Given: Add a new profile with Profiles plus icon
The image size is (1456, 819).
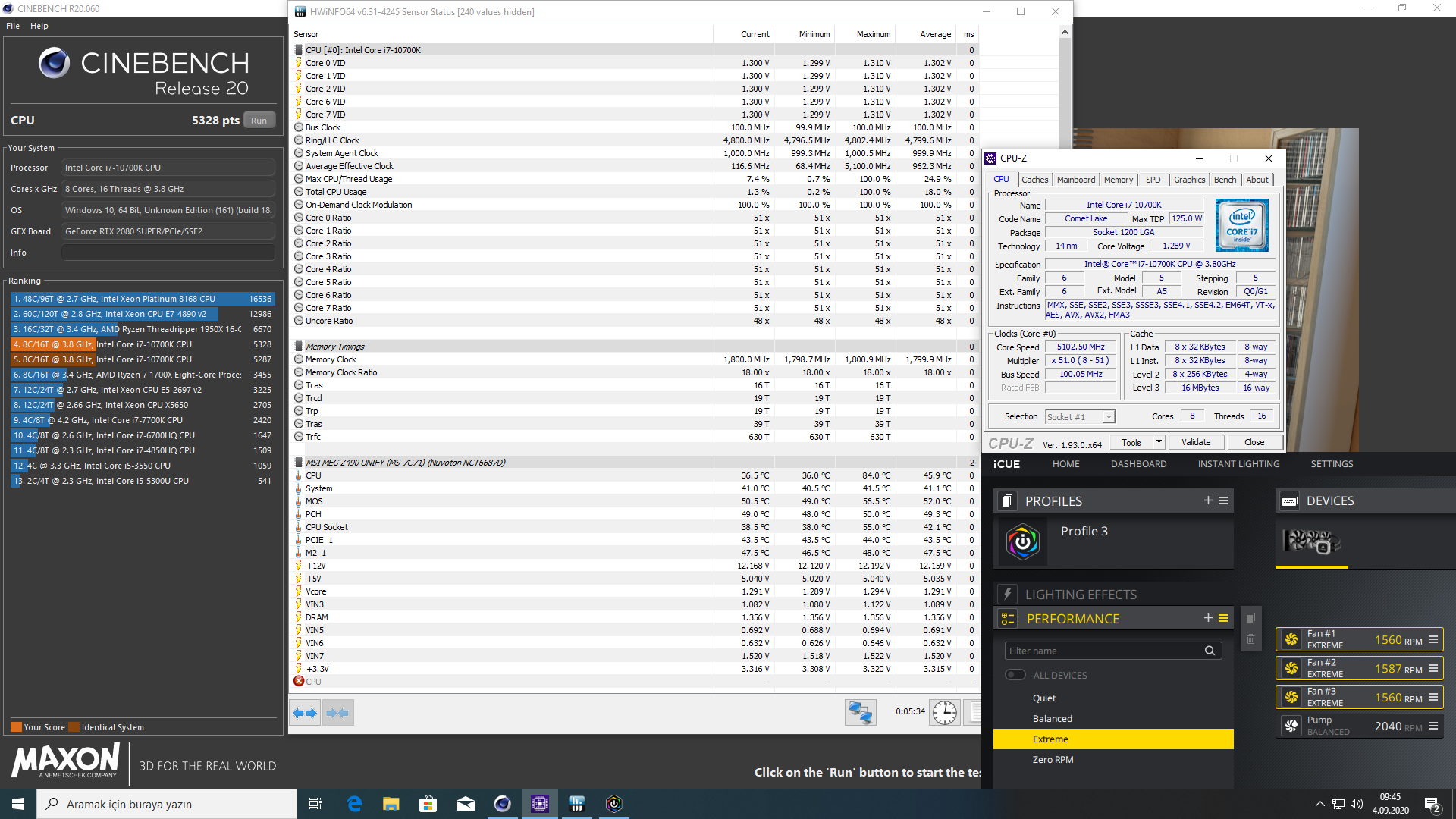Looking at the screenshot, I should [1208, 500].
